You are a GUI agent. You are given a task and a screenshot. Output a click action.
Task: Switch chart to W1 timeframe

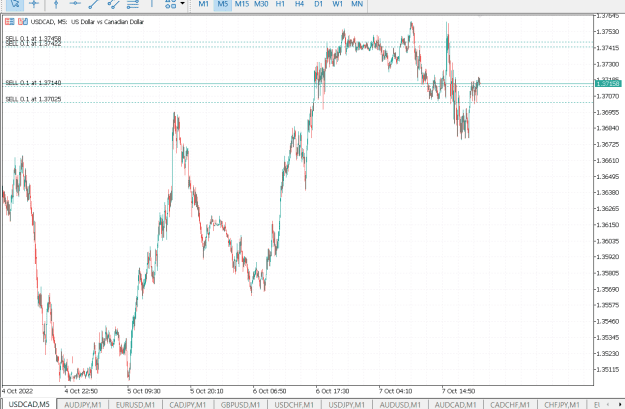(338, 4)
